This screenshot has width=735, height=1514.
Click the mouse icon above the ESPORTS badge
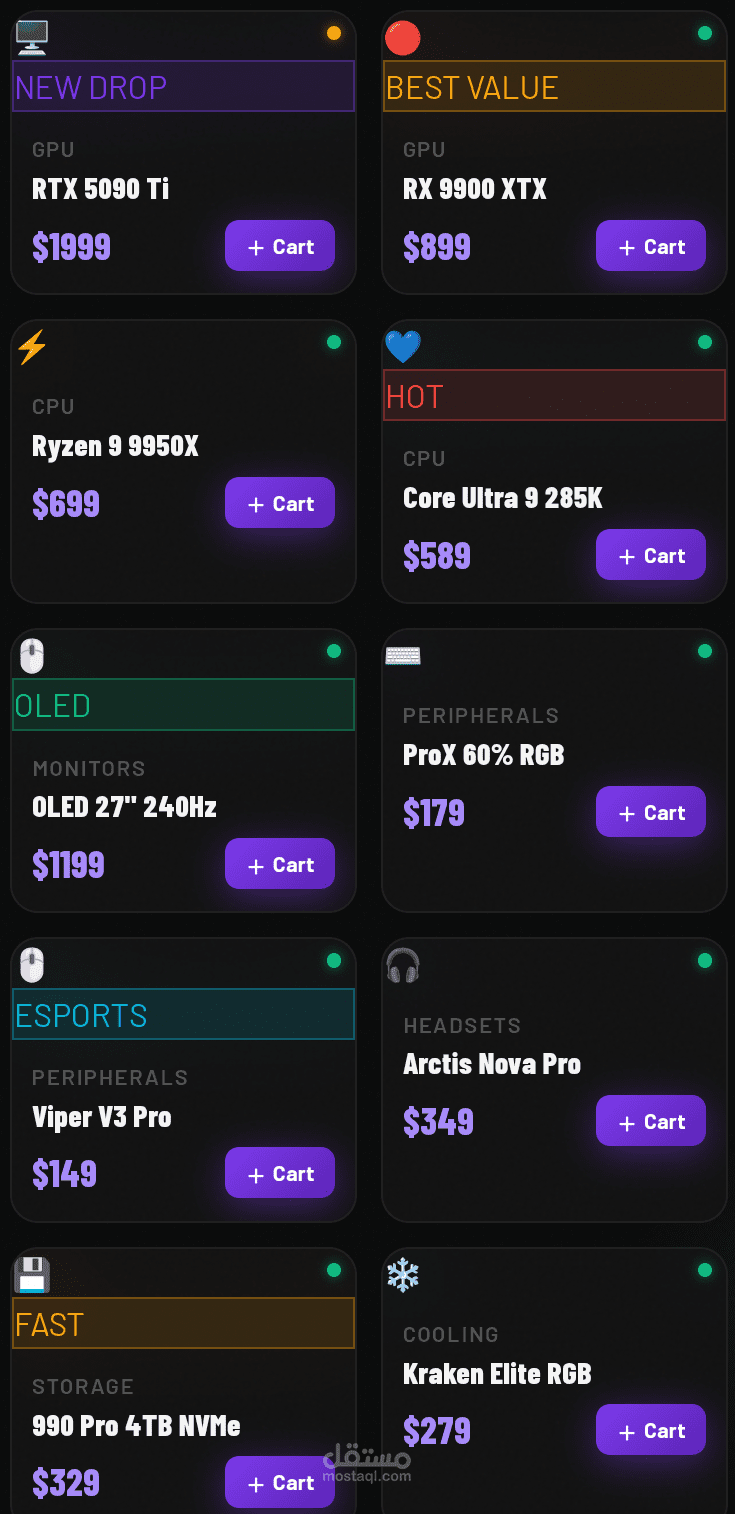point(31,965)
